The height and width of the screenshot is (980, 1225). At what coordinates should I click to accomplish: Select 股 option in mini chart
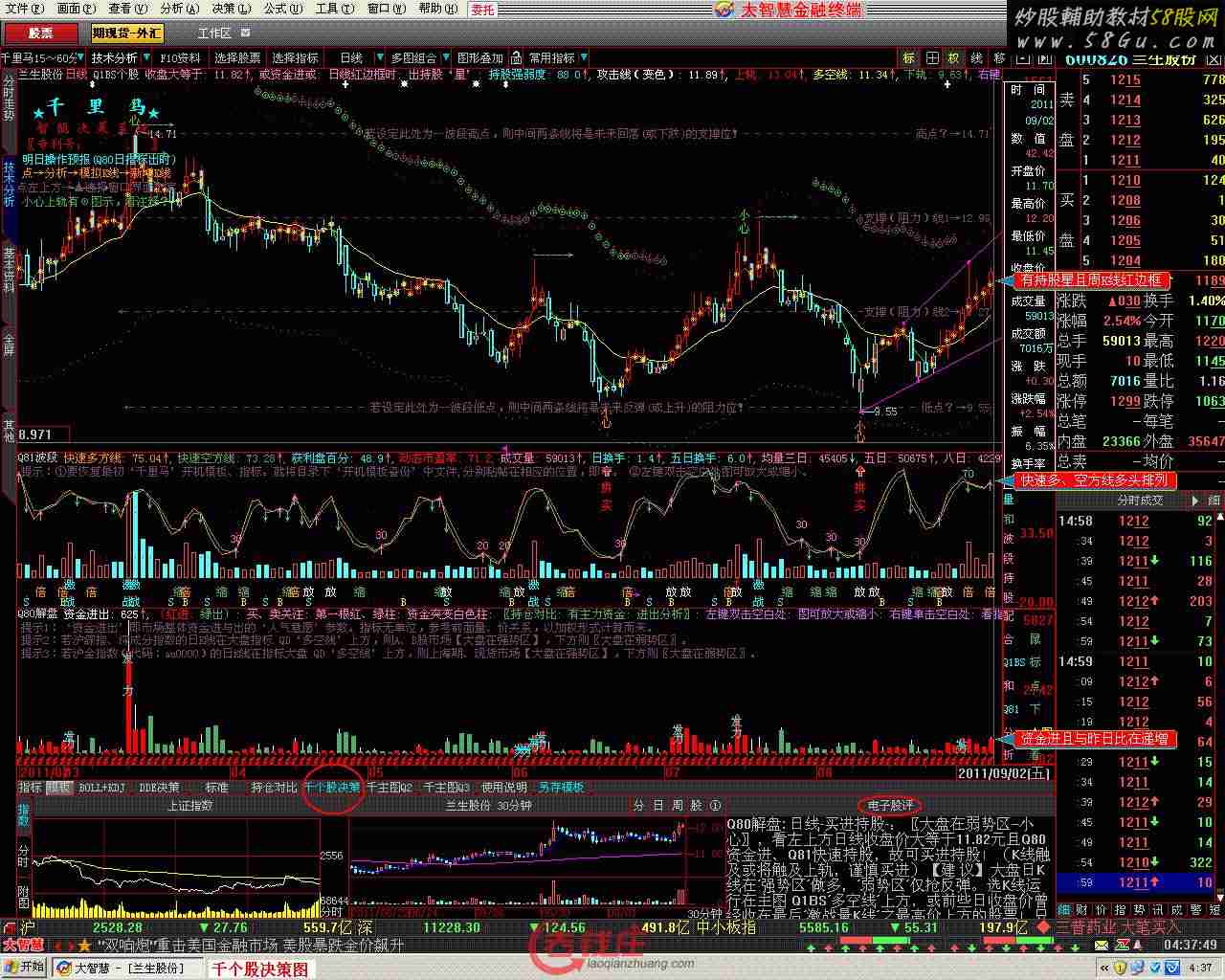696,806
